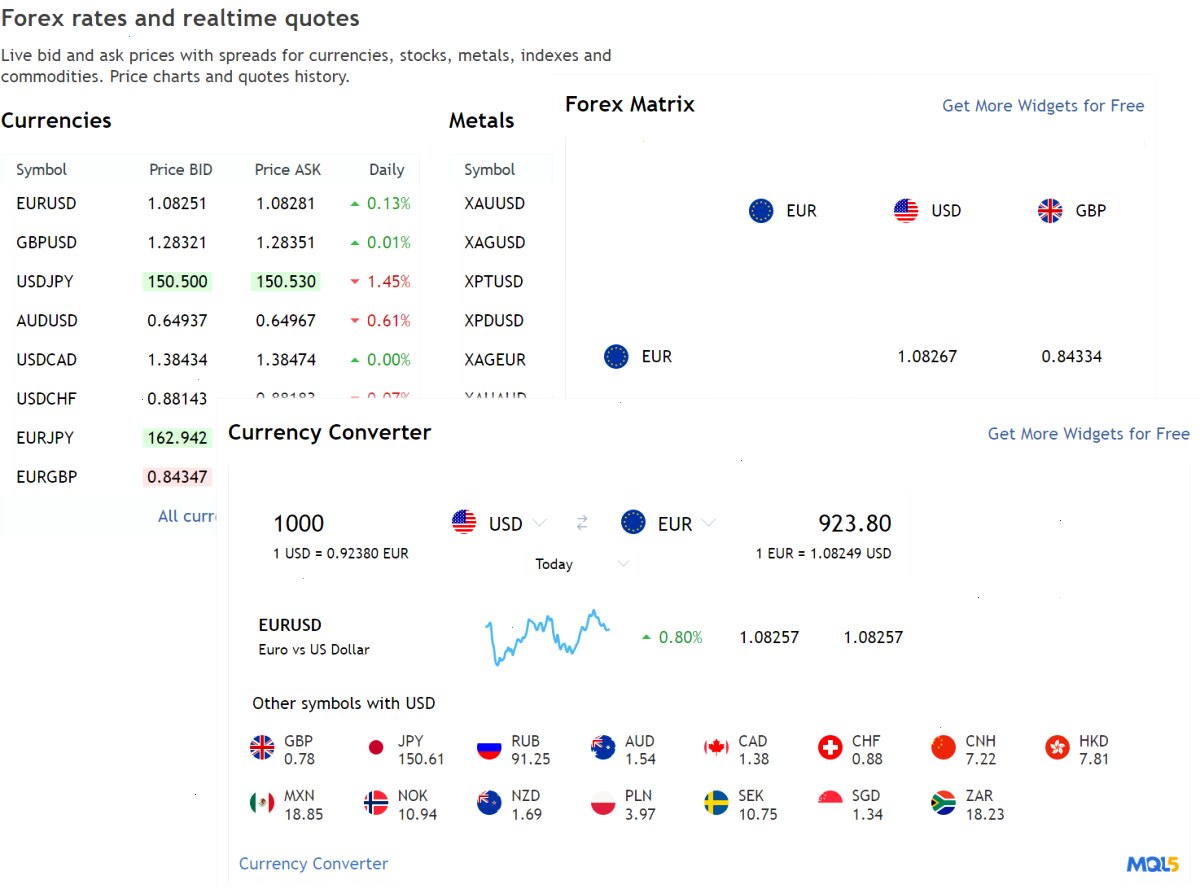Image resolution: width=1200 pixels, height=889 pixels.
Task: Click the ZAR South Africa flag icon
Action: tap(943, 802)
